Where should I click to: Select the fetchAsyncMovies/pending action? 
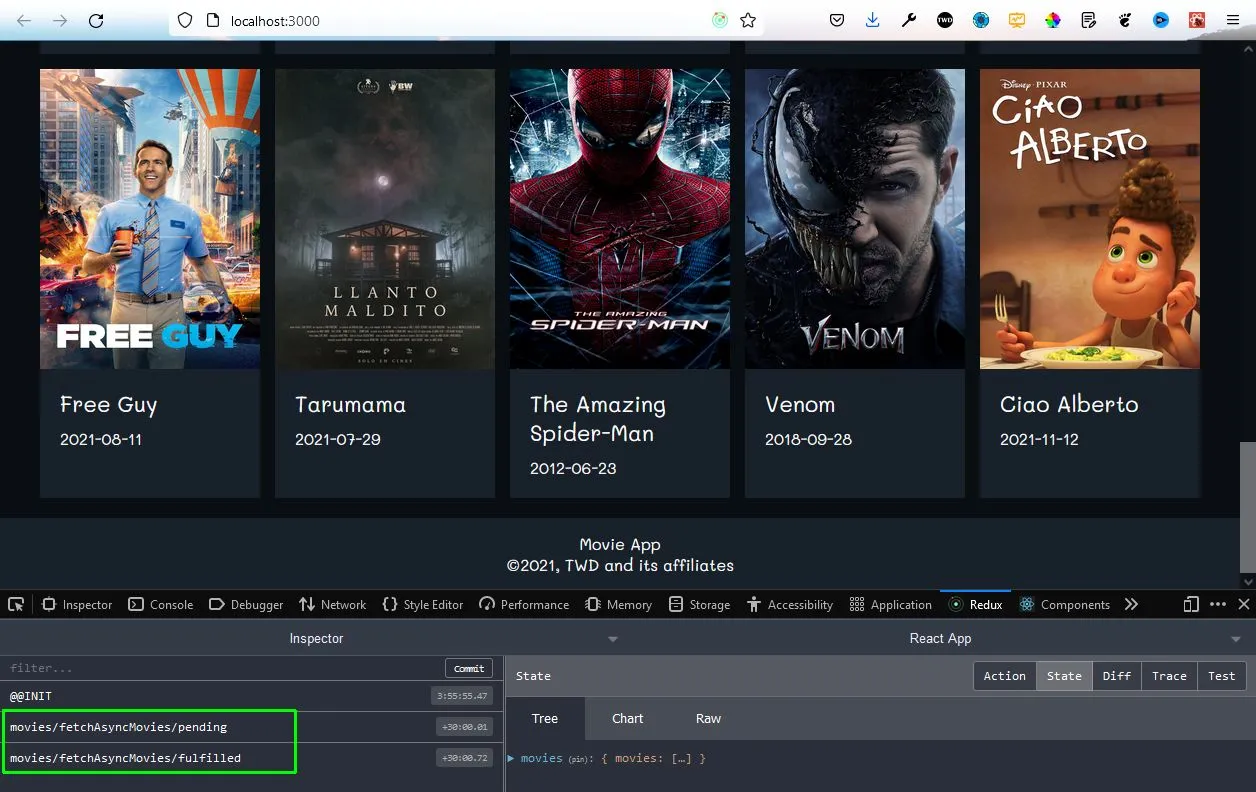[x=251, y=727]
